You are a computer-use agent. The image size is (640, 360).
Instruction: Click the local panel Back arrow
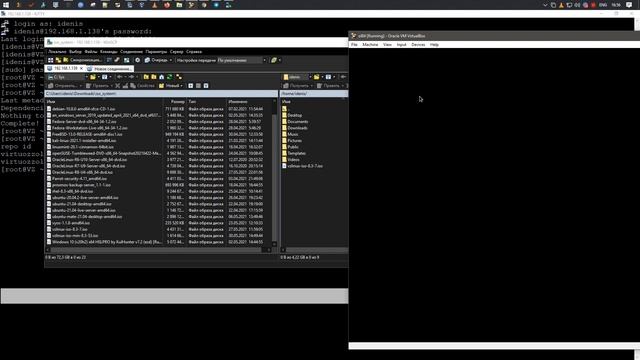point(120,77)
